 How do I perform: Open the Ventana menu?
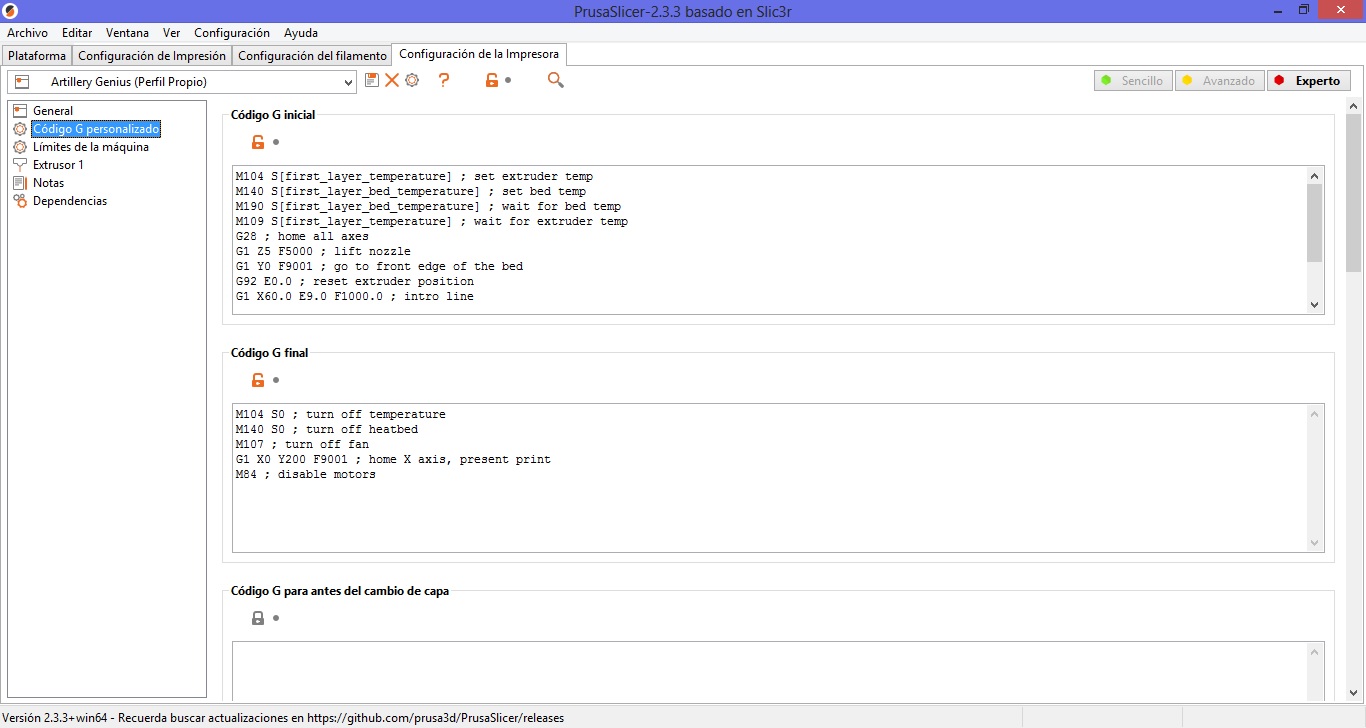click(127, 33)
